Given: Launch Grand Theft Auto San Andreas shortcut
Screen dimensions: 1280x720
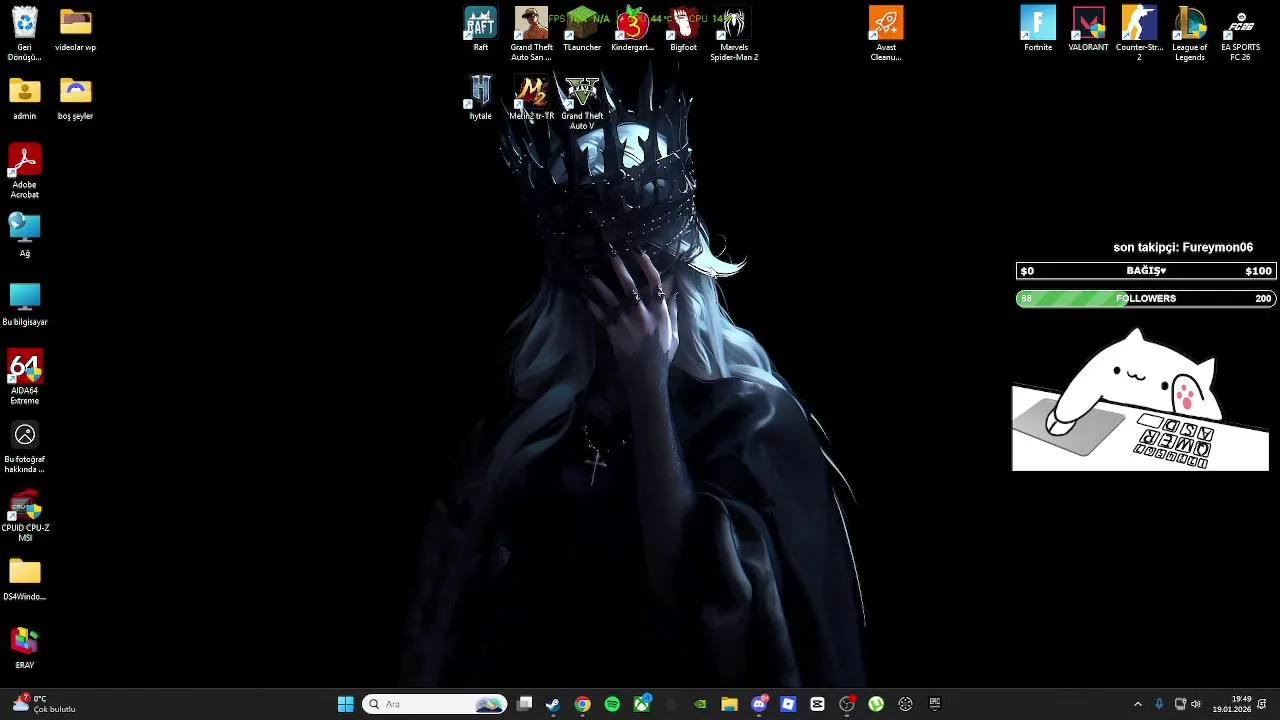Looking at the screenshot, I should click(x=531, y=34).
